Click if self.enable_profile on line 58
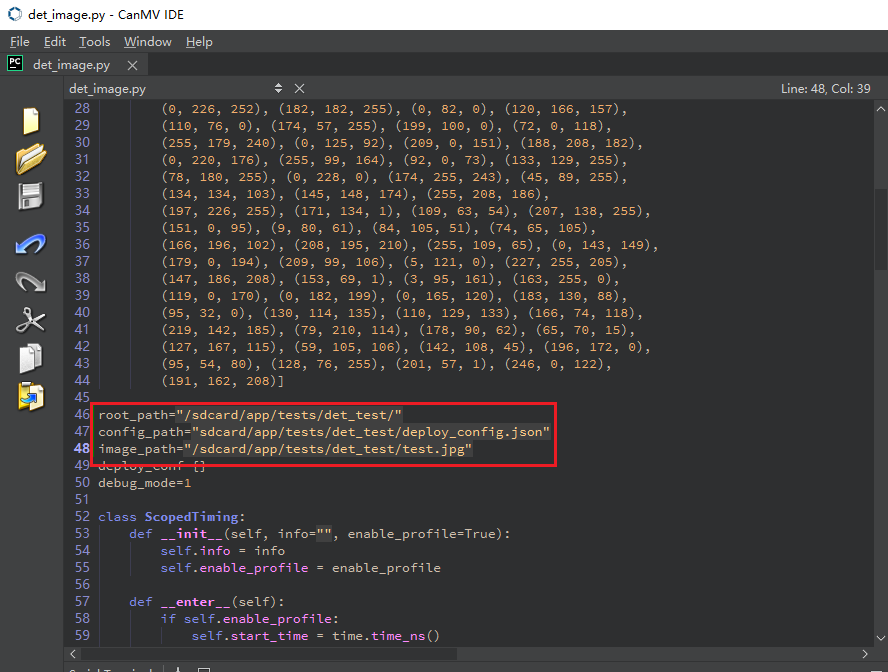Image resolution: width=888 pixels, height=672 pixels. [249, 619]
